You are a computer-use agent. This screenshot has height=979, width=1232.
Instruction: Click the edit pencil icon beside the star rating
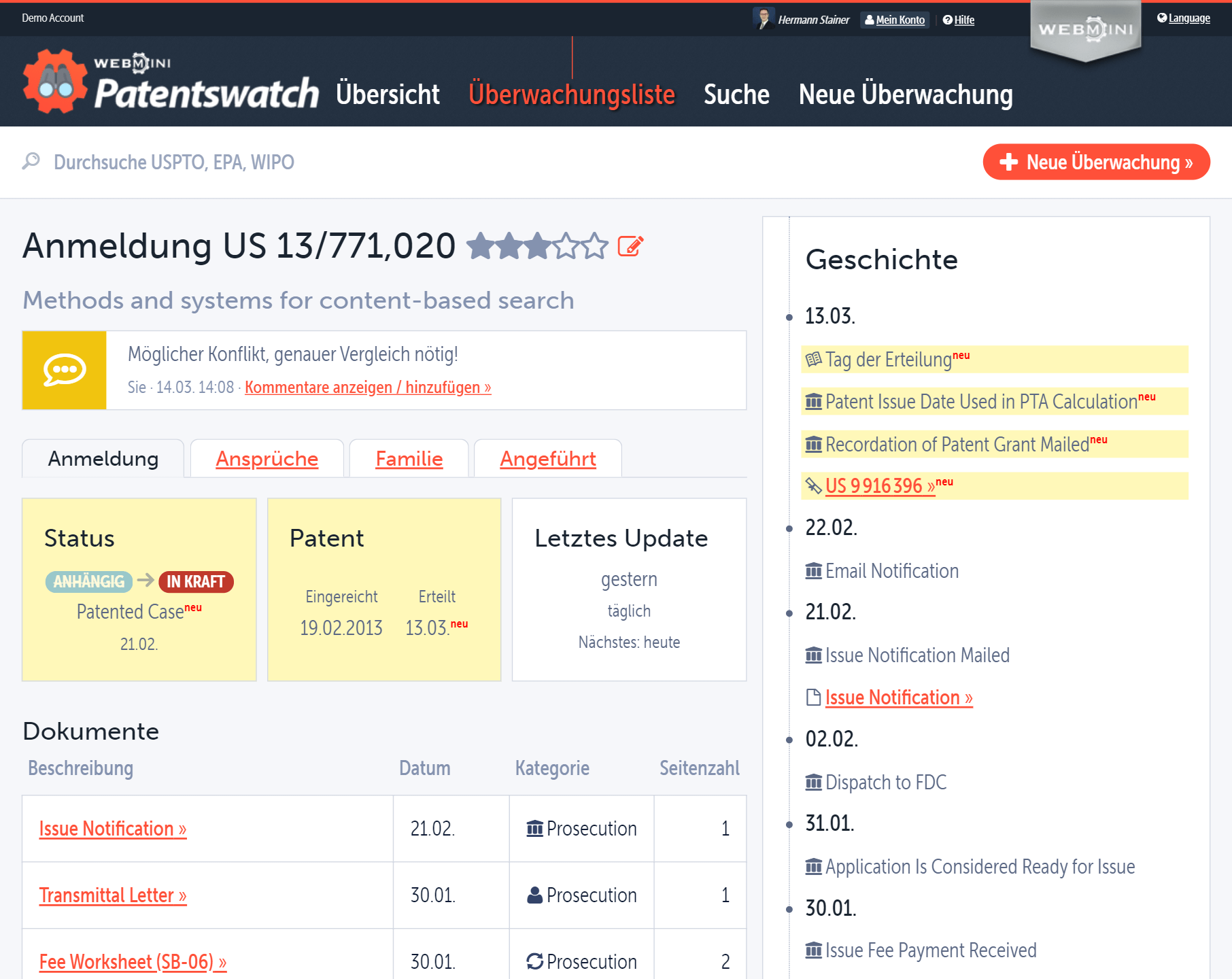point(630,246)
